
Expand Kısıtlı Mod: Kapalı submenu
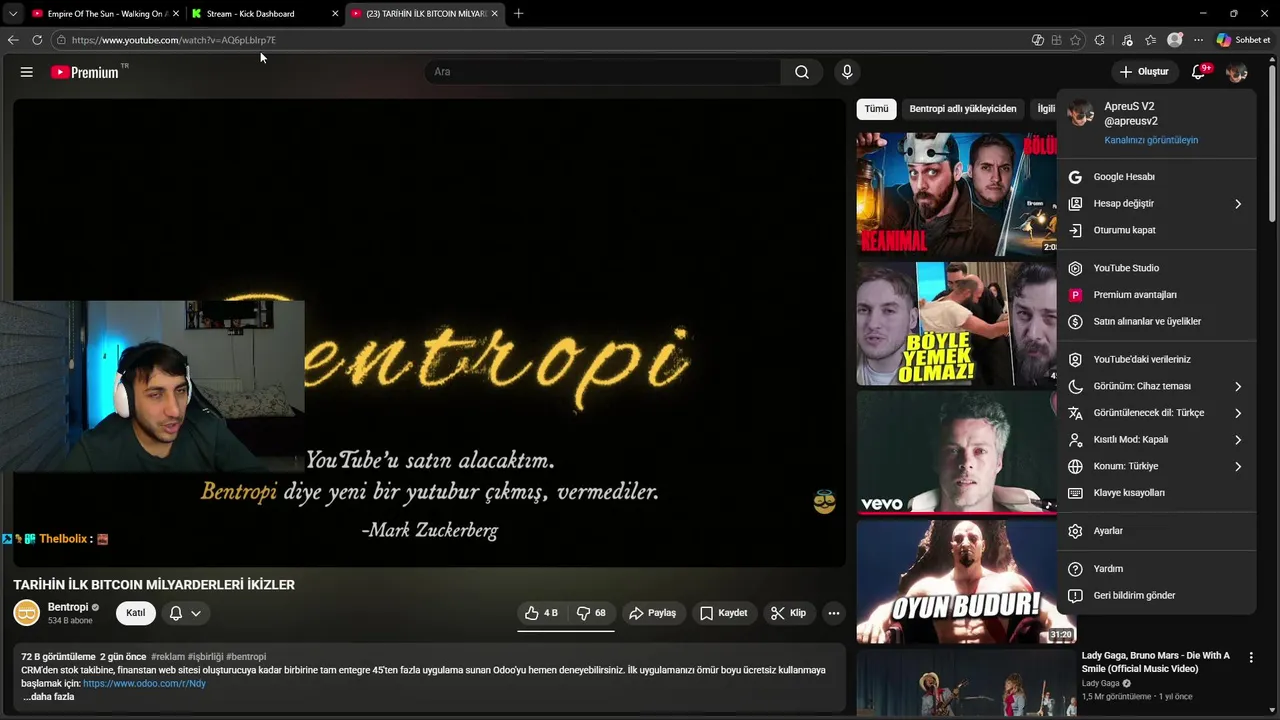(x=1156, y=440)
